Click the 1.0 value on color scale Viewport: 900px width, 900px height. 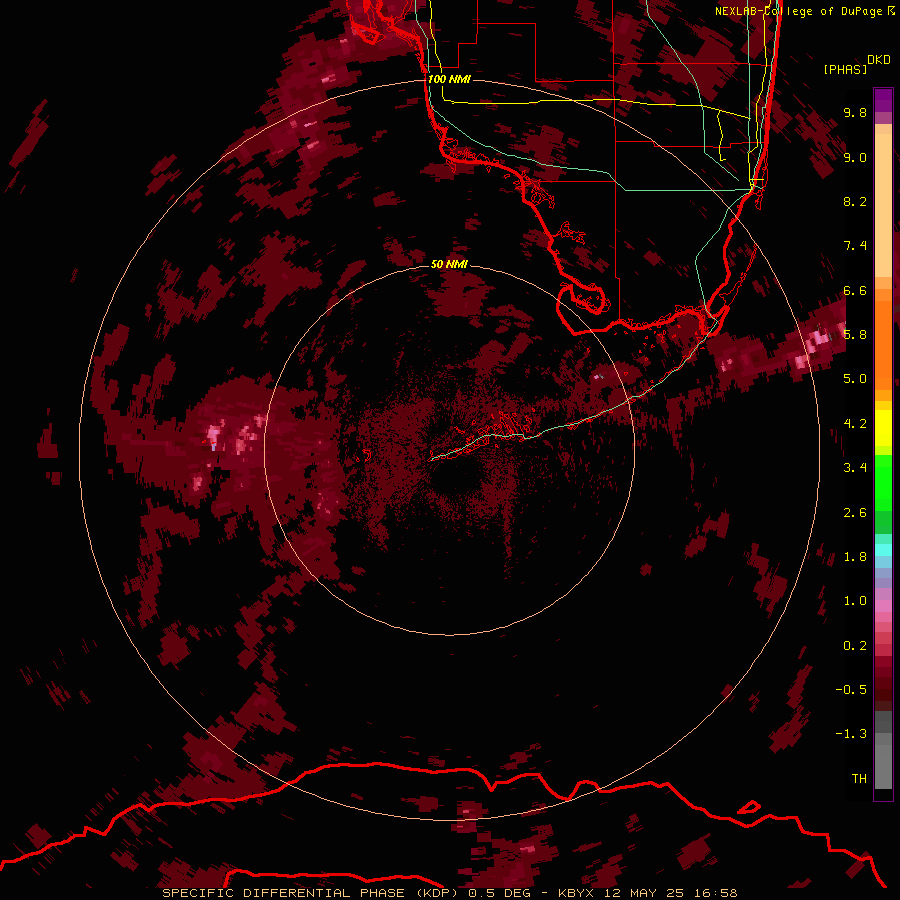[855, 601]
